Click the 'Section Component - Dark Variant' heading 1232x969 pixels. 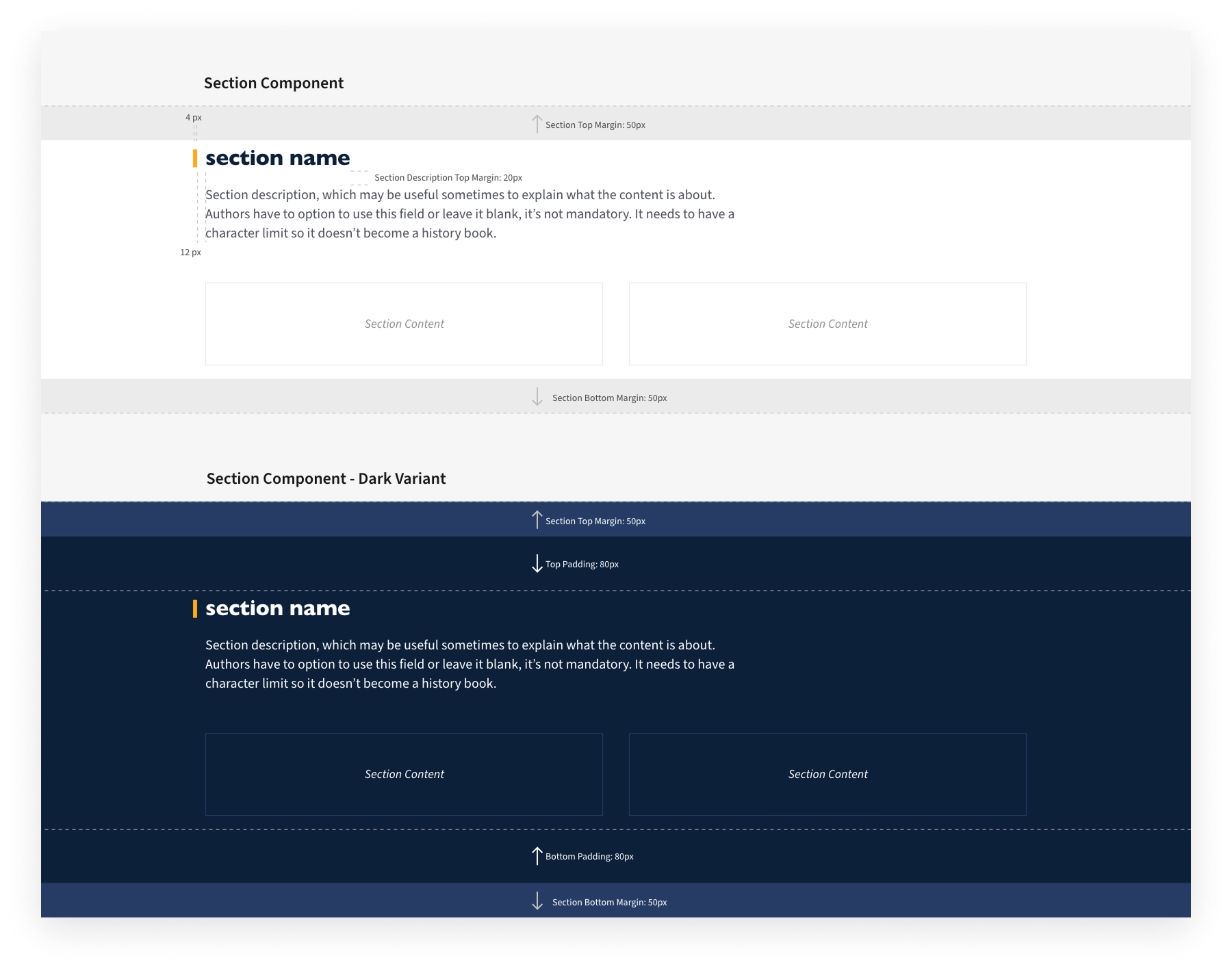[326, 479]
